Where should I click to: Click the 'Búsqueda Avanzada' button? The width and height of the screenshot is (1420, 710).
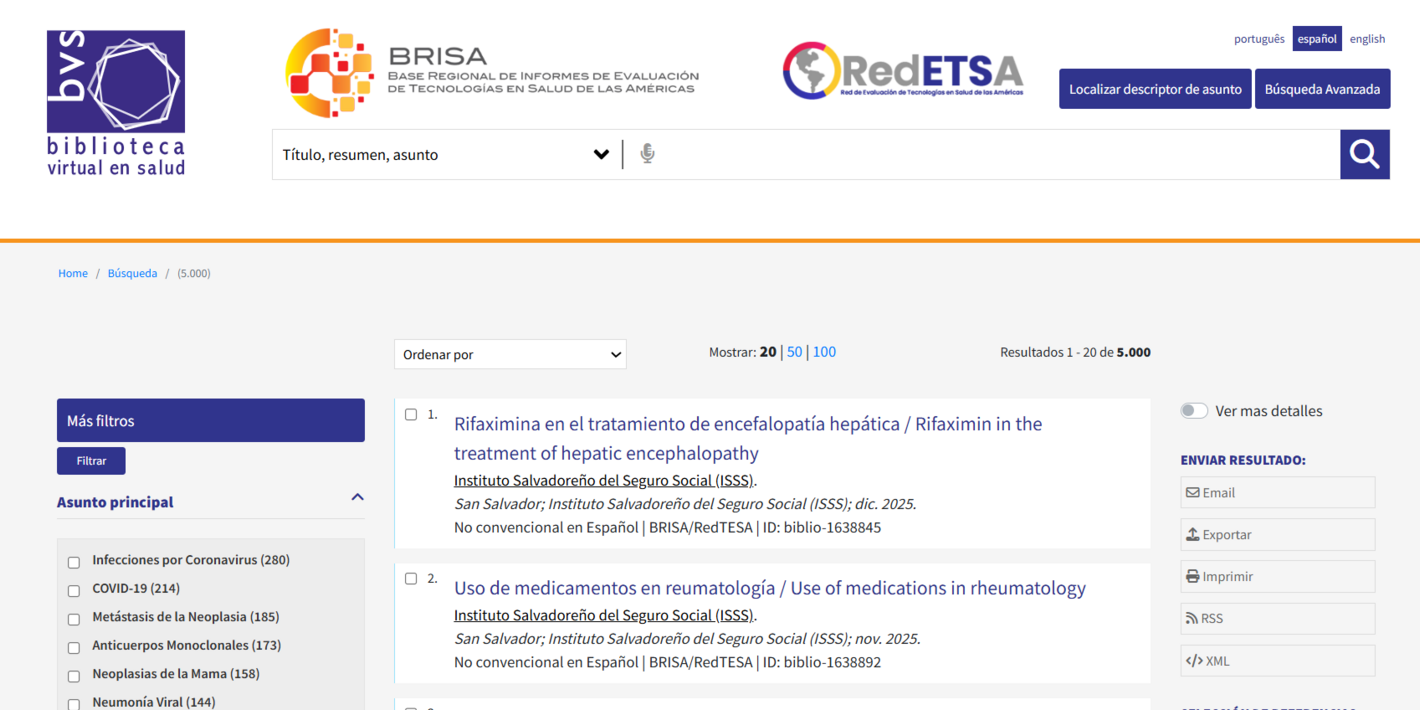(1322, 89)
